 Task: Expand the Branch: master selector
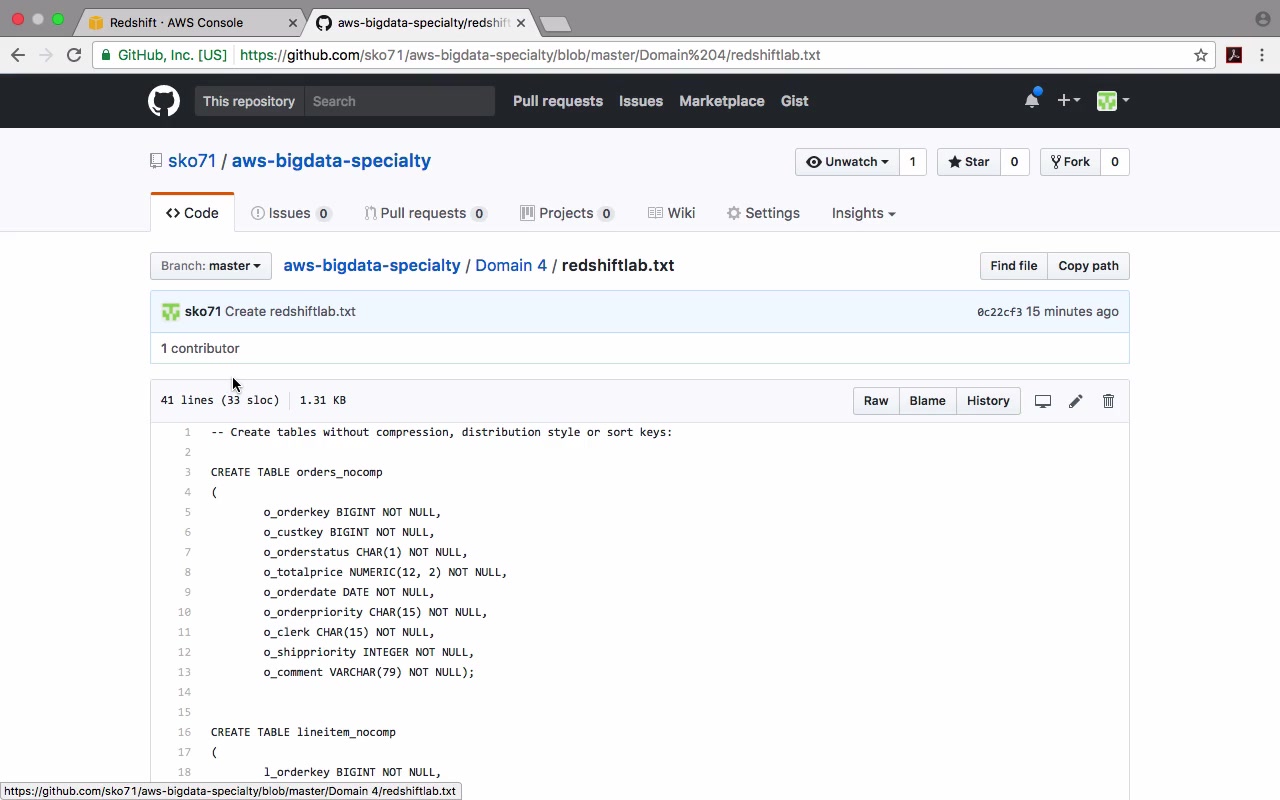tap(211, 266)
